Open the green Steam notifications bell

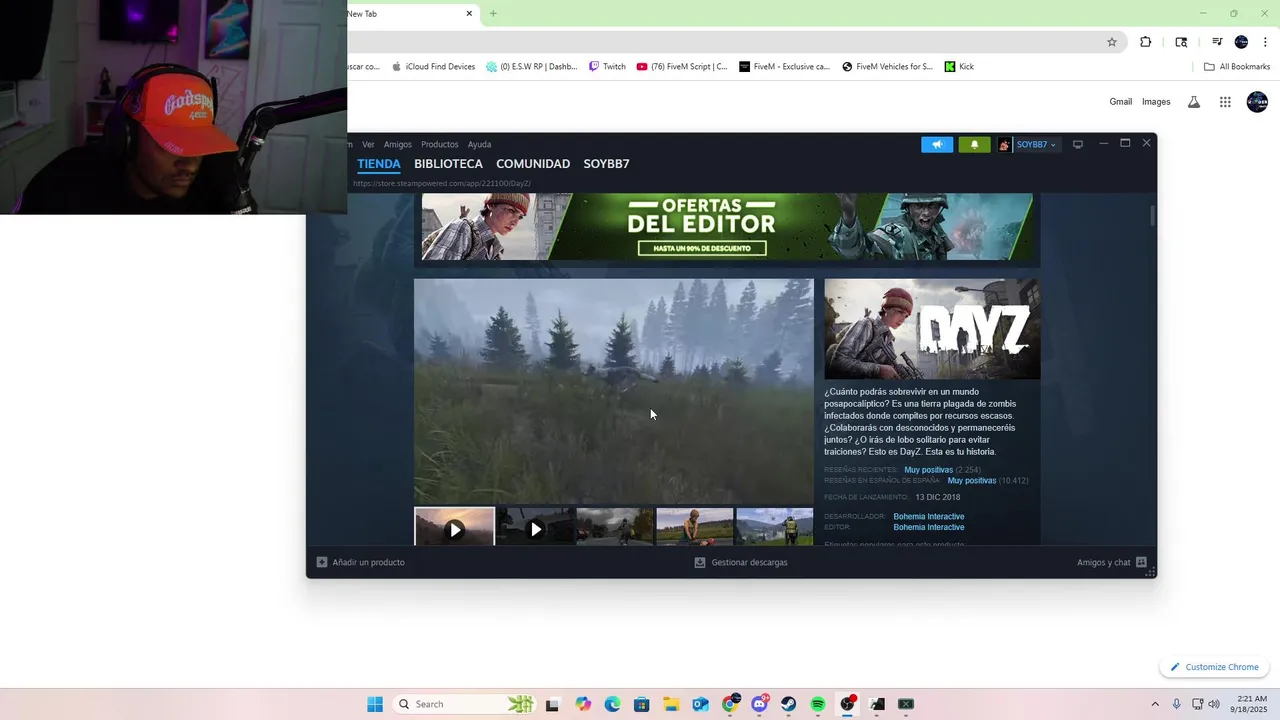point(974,144)
